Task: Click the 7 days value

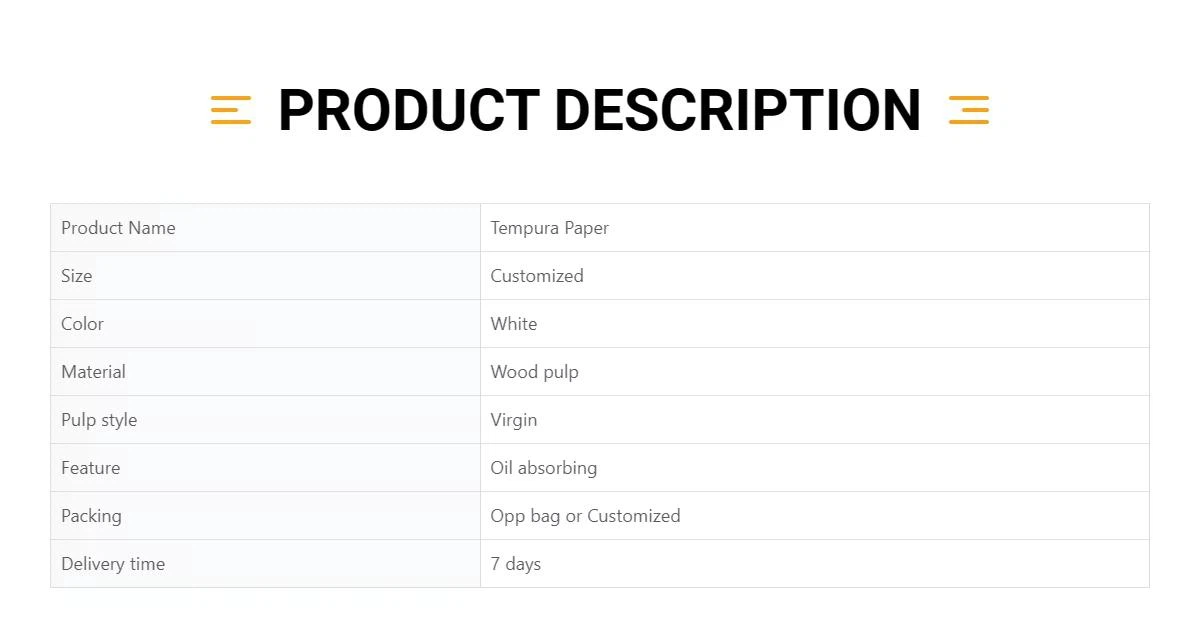Action: [x=515, y=564]
